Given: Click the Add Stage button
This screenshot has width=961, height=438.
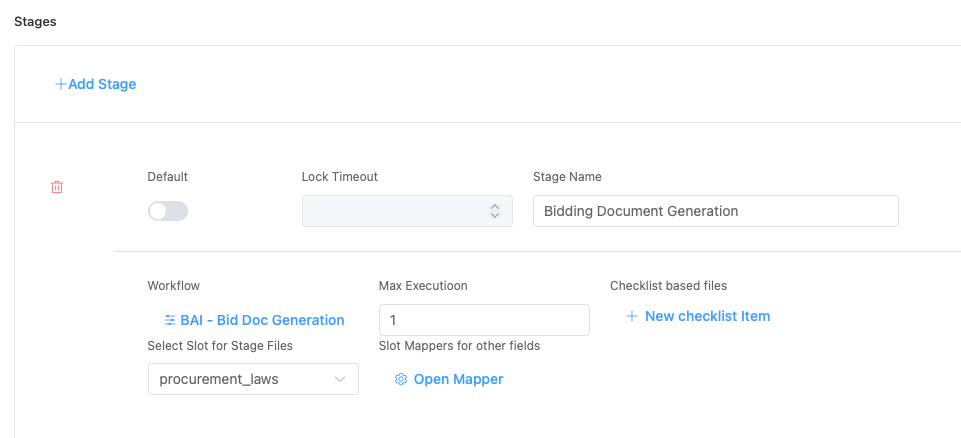Looking at the screenshot, I should pyautogui.click(x=96, y=84).
